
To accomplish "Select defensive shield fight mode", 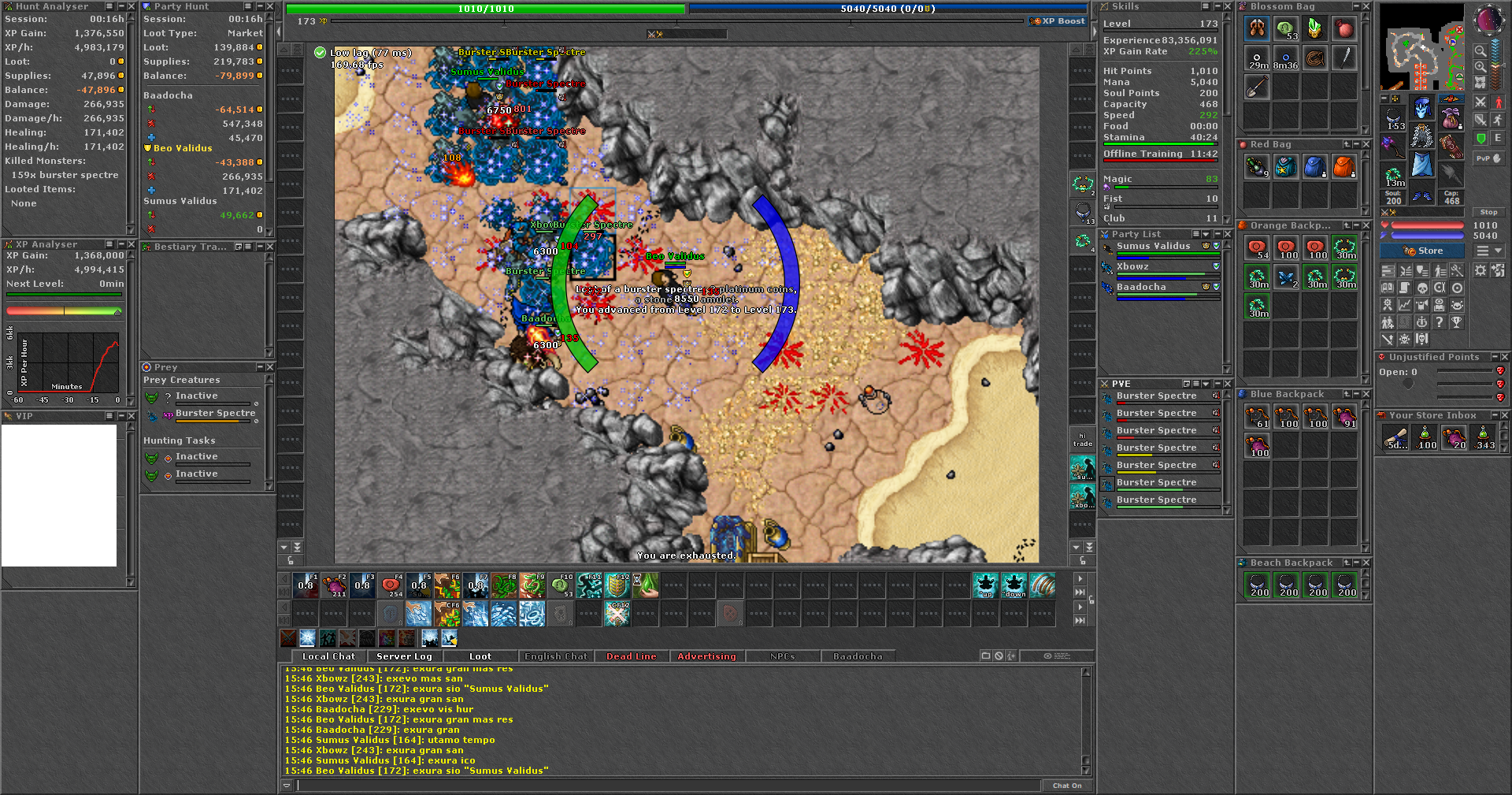I will [1481, 120].
